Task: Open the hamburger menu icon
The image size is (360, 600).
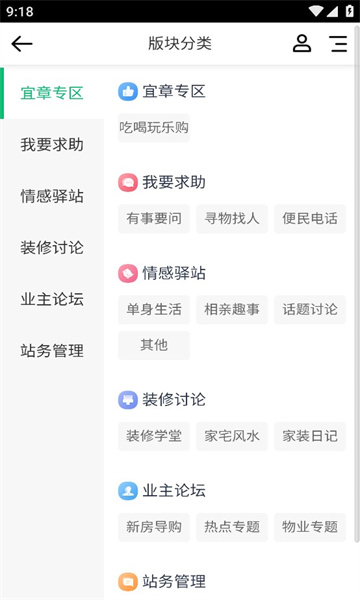Action: click(338, 44)
